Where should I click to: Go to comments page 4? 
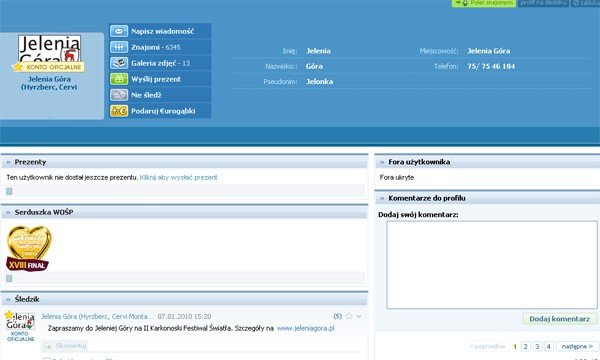coord(549,346)
